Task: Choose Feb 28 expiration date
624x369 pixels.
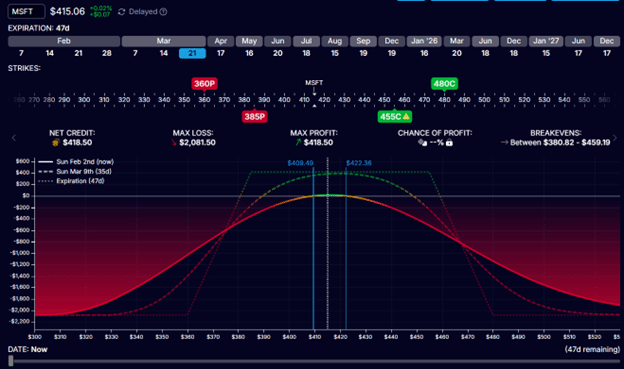Action: click(x=107, y=53)
